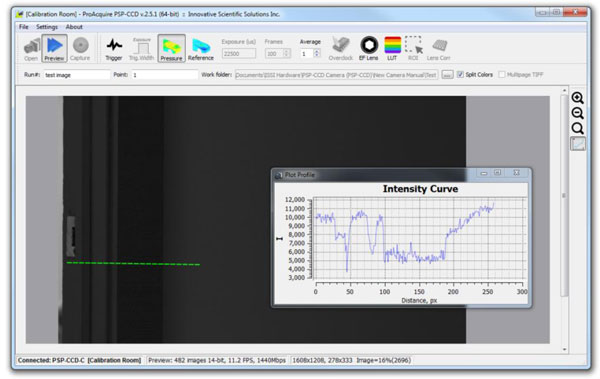Viewport: 600px width, 379px height.
Task: Click the Run# text field
Action: coord(77,75)
